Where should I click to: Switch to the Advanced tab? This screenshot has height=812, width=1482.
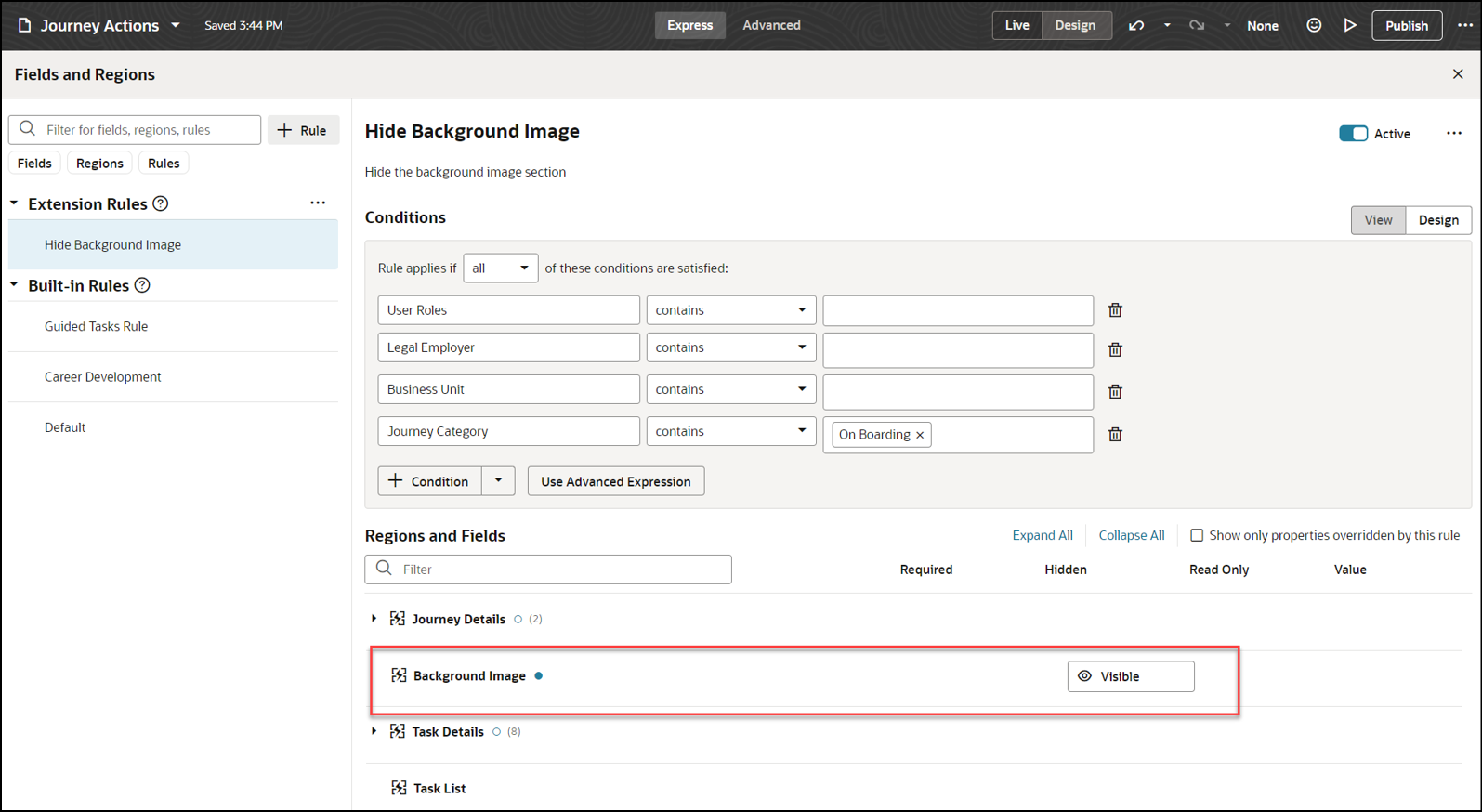pyautogui.click(x=771, y=25)
